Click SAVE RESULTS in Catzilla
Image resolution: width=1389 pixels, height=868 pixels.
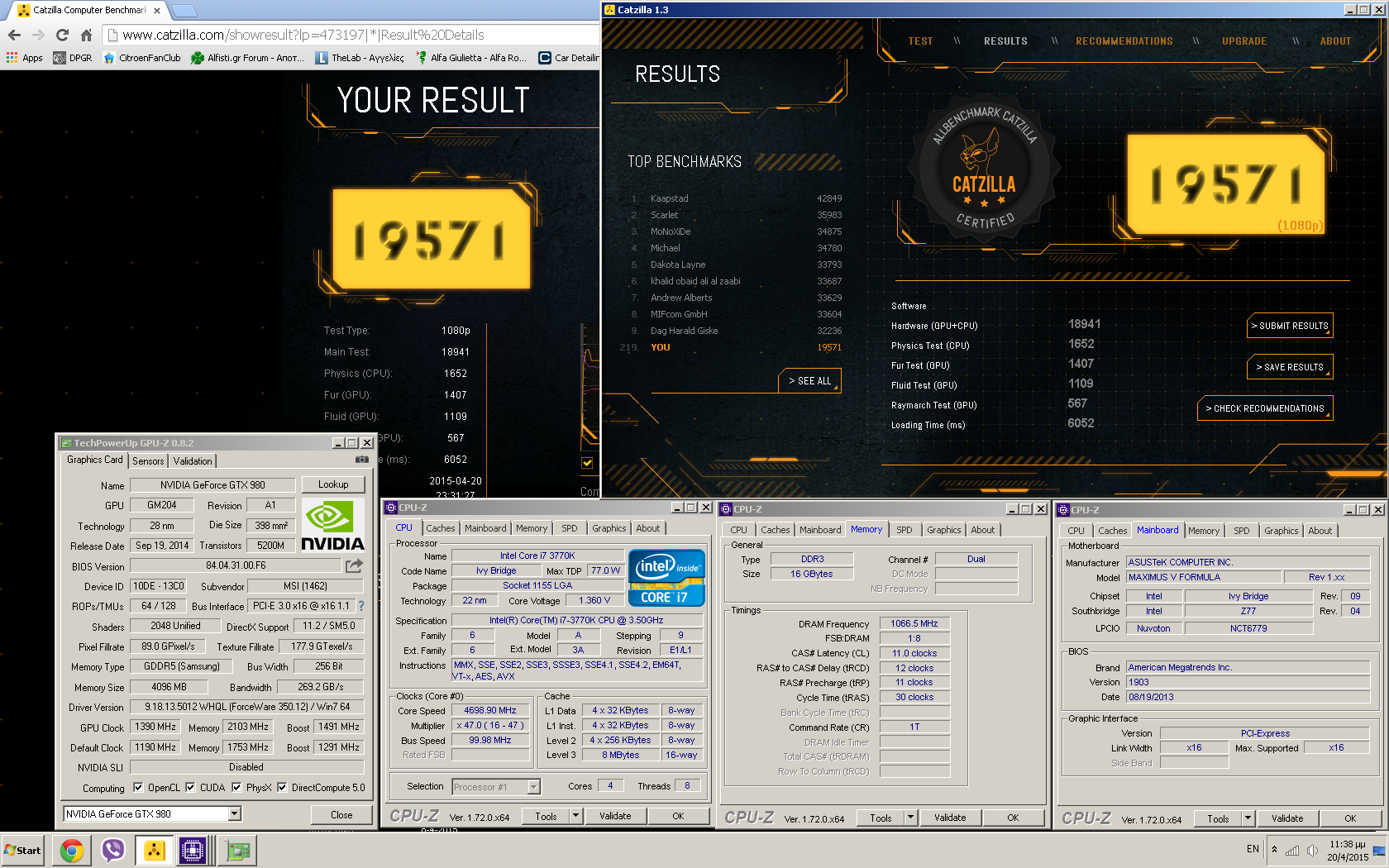click(x=1290, y=367)
